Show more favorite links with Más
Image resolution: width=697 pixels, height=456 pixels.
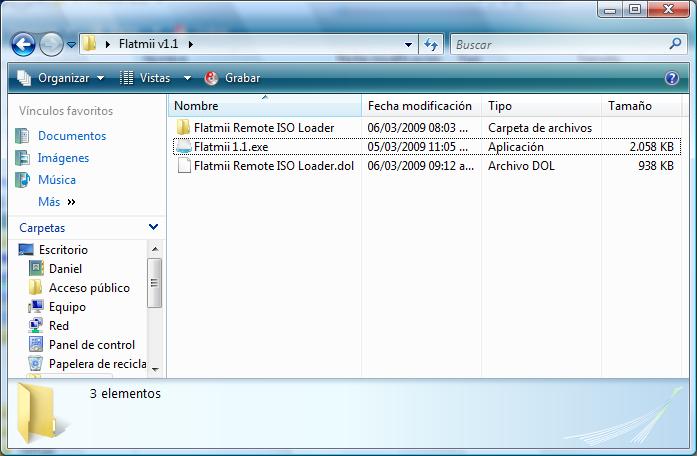point(57,202)
